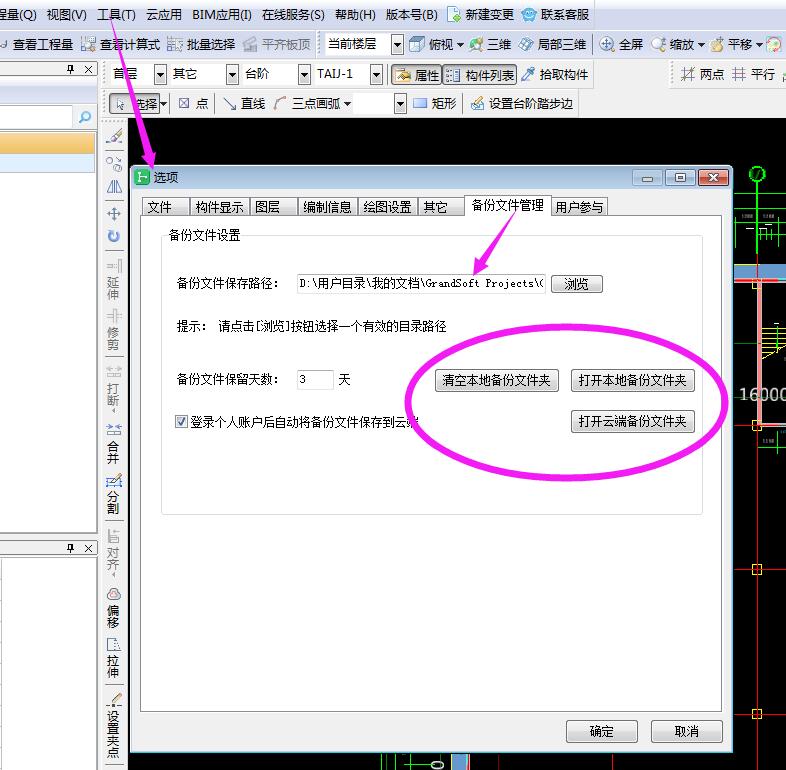Open the 三维 view icon
This screenshot has height=770, width=786.
pyautogui.click(x=476, y=45)
